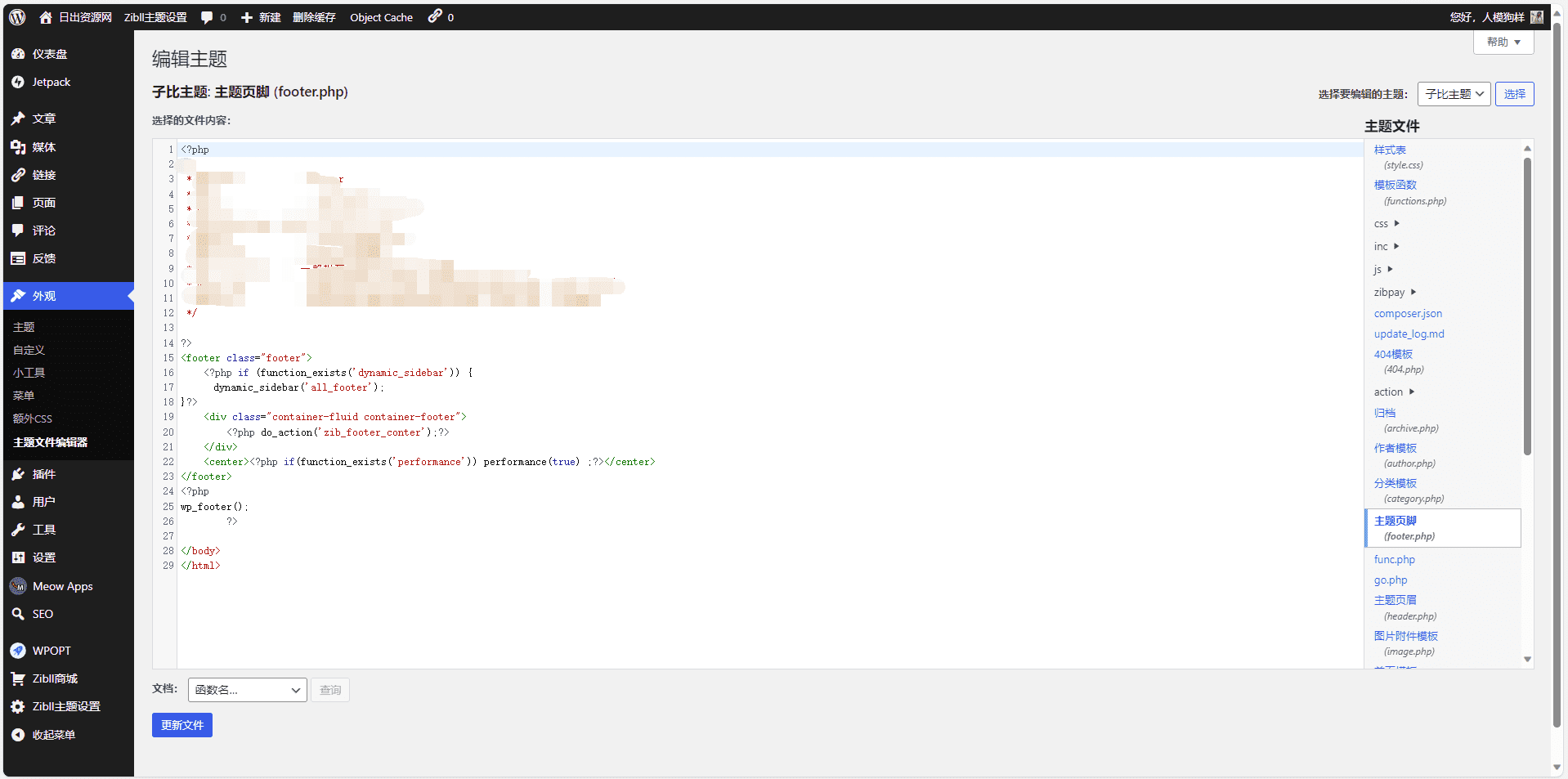Expand the css folder
Viewport: 1568px width, 779px height.
[x=1387, y=224]
